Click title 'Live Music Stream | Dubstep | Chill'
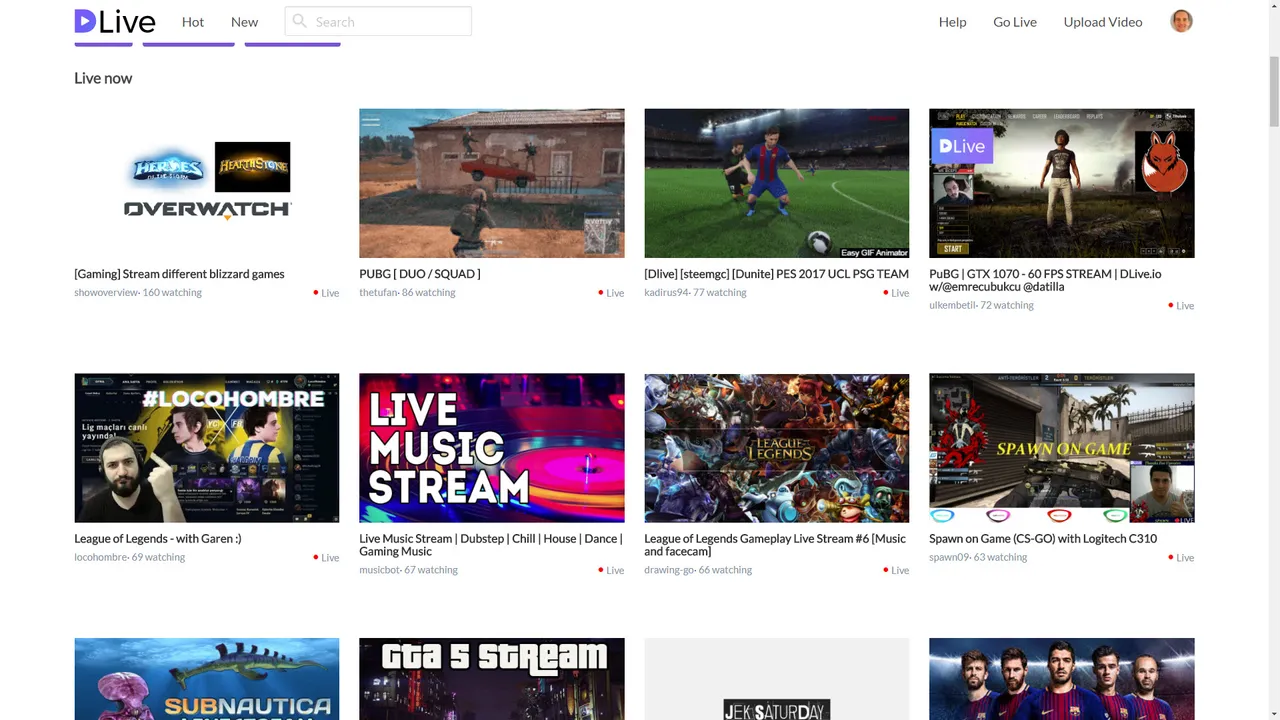Screen dimensions: 1280x720 point(491,545)
